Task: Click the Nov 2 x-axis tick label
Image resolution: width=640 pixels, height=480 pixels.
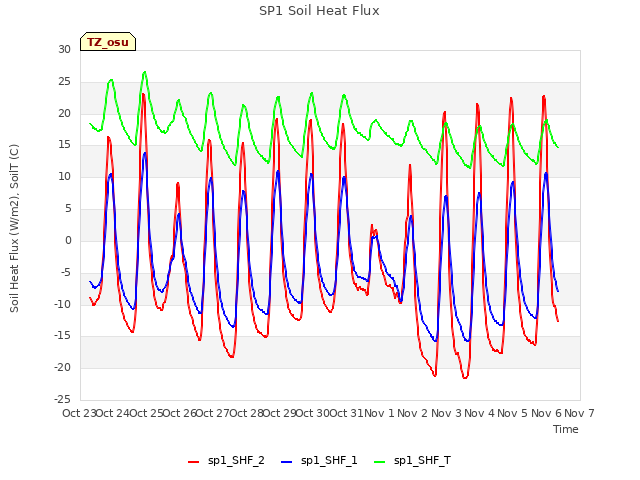Action: (x=412, y=413)
